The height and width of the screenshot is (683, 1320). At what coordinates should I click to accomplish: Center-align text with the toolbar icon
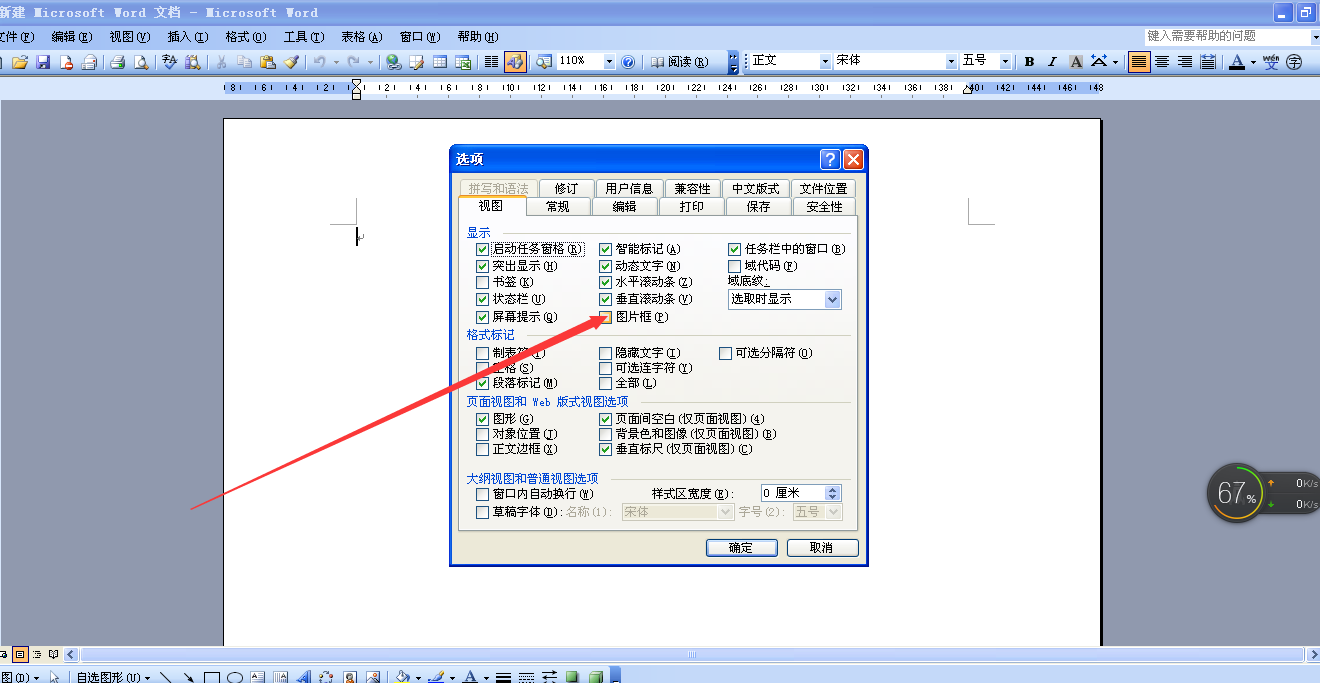tap(1162, 62)
